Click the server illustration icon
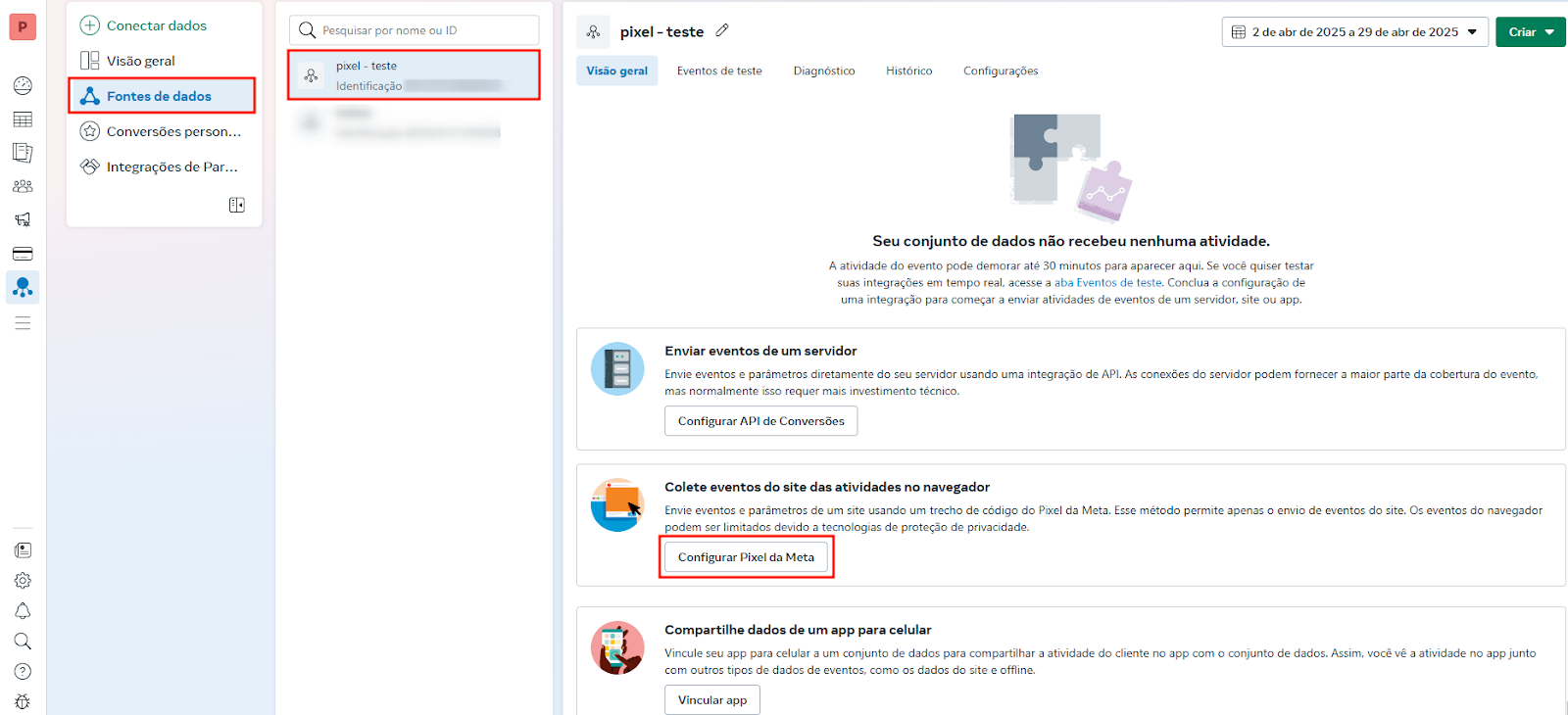Viewport: 1568px width, 715px height. pyautogui.click(x=617, y=368)
